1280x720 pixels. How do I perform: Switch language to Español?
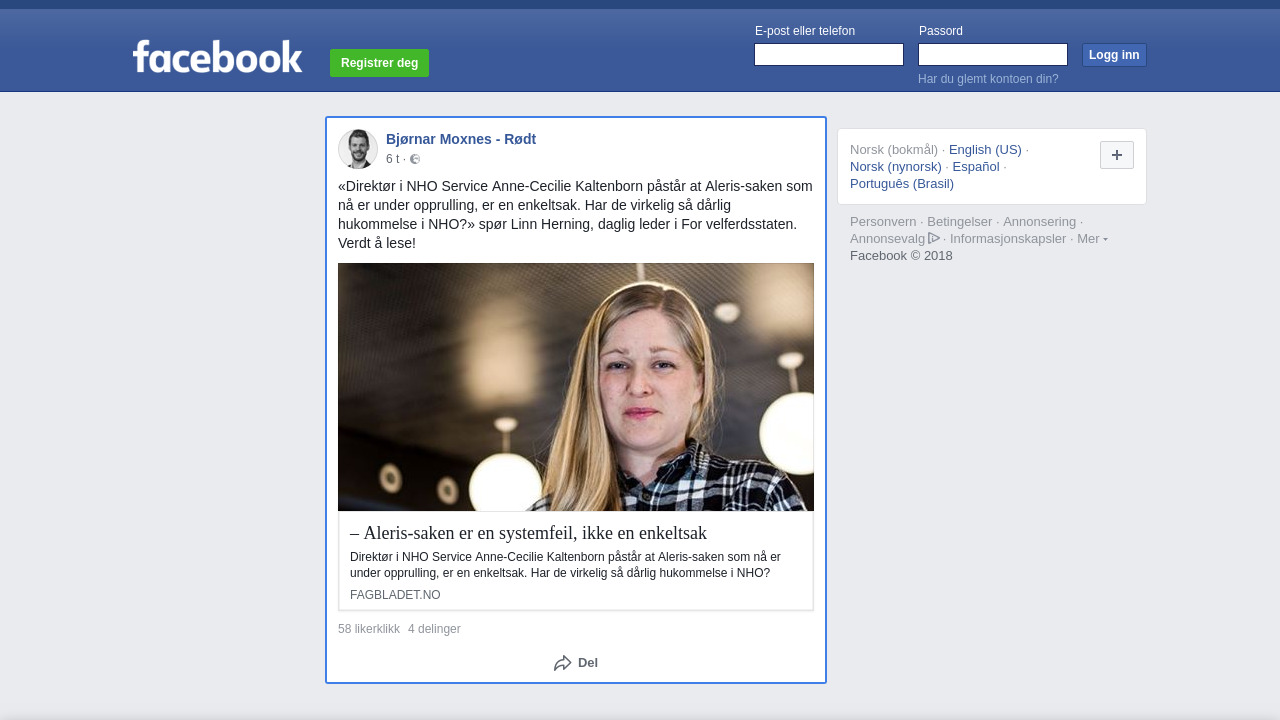(x=976, y=167)
